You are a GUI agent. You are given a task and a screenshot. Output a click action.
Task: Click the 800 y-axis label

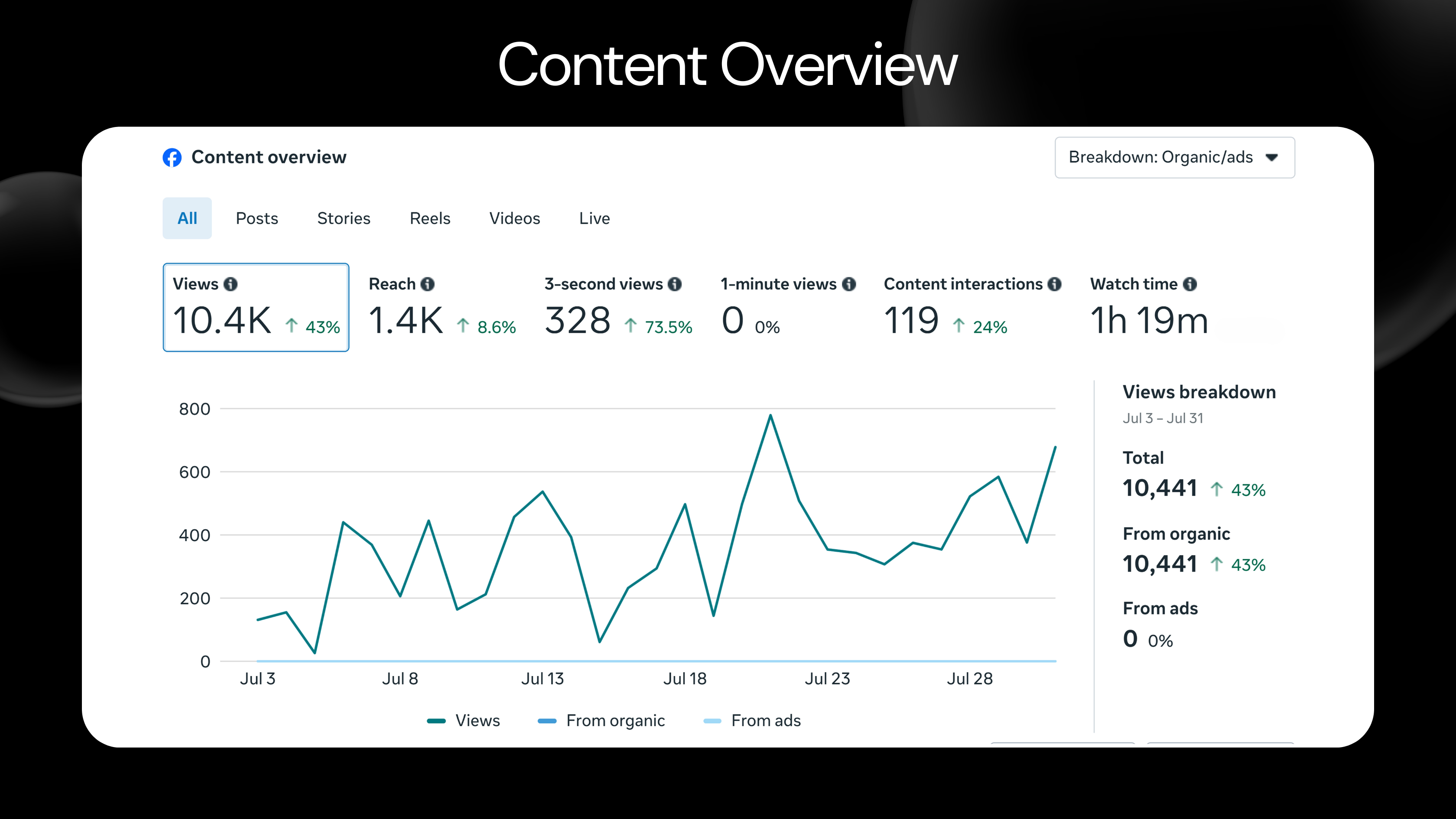(x=195, y=409)
